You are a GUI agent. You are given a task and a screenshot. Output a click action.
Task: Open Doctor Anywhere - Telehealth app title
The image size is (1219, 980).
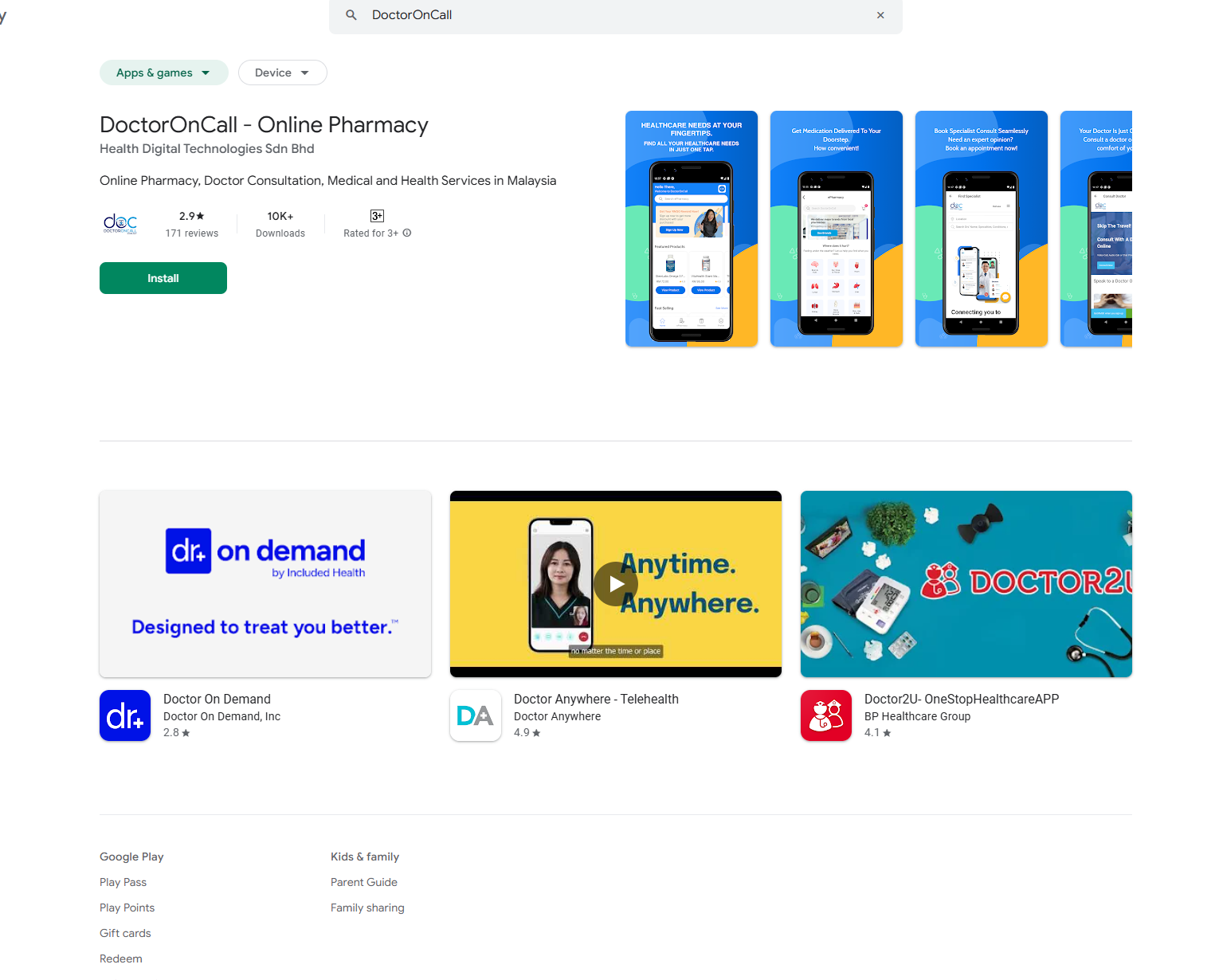596,699
